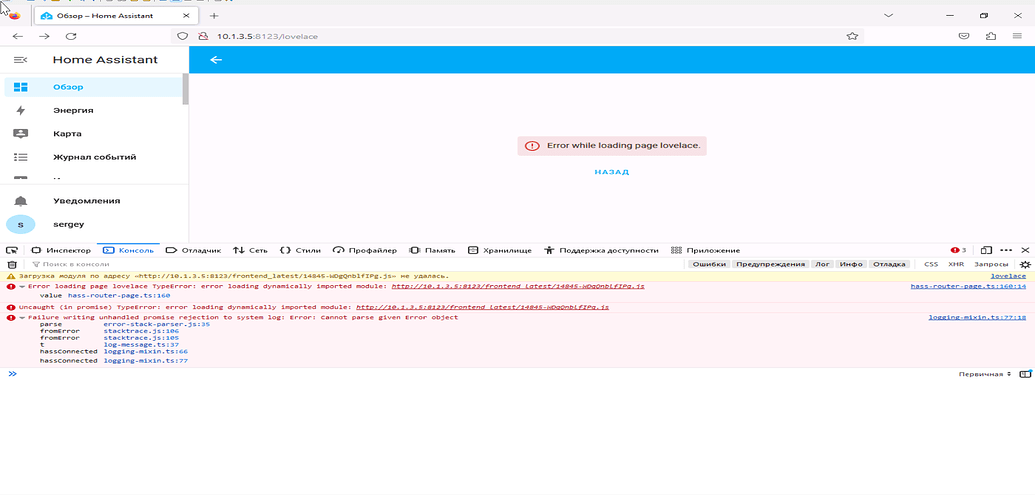Toggle the Запросы console filter
The width and height of the screenshot is (1035, 496).
pyautogui.click(x=991, y=264)
